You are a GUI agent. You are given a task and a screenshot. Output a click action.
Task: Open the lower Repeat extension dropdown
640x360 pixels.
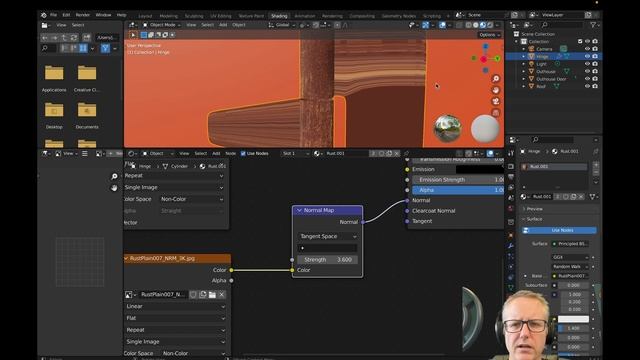[x=175, y=330]
